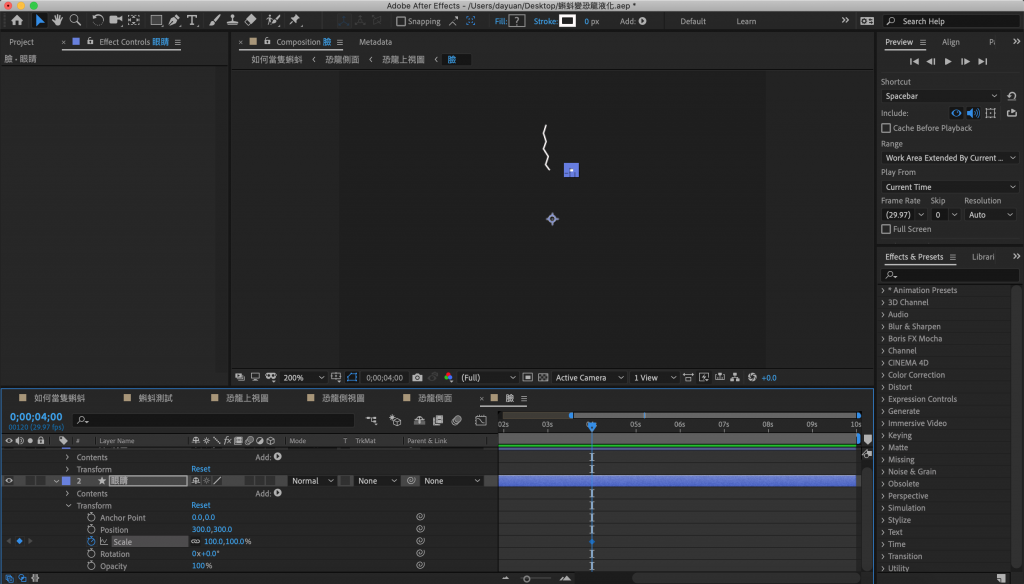
Task: Toggle video include eye in Preview panel
Action: click(x=956, y=113)
